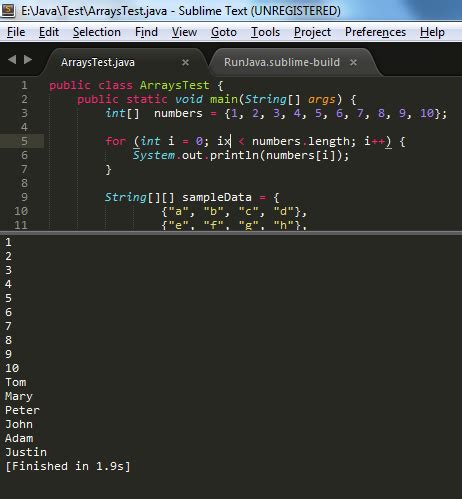Screen dimensions: 462x499
Task: Click the closing brace on line 7
Action: pos(108,170)
